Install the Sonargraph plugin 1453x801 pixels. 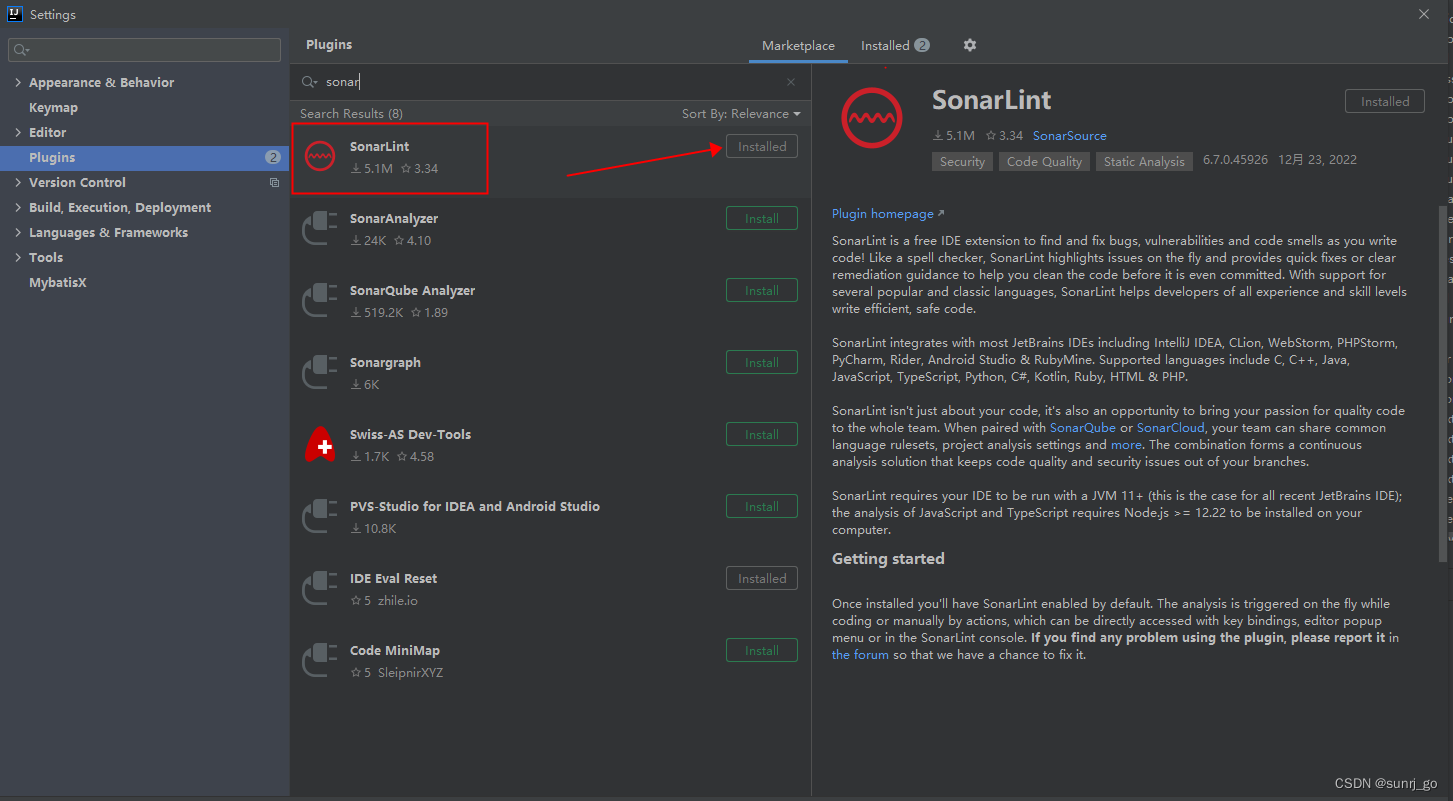[x=761, y=363]
